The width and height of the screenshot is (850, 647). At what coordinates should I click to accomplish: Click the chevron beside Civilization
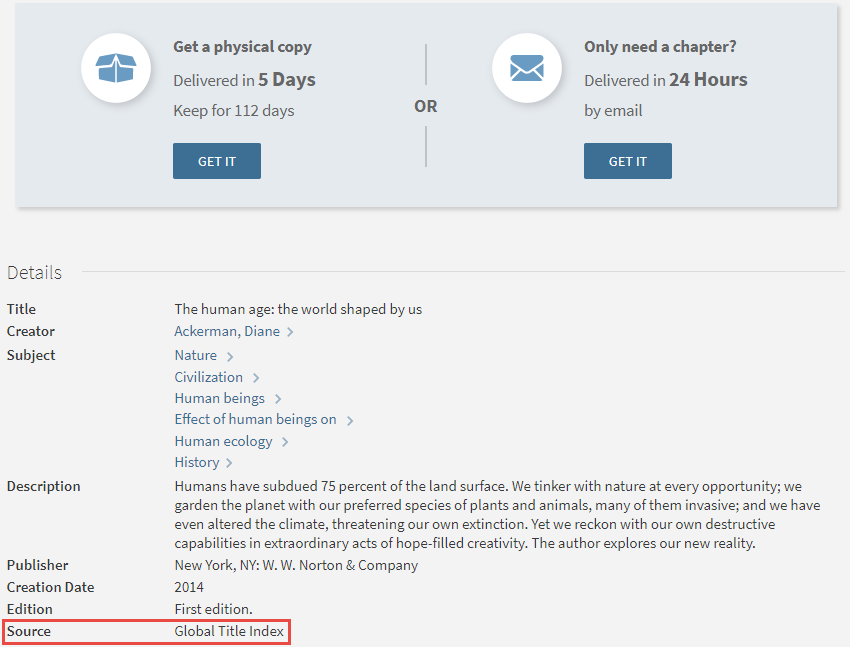coord(256,378)
